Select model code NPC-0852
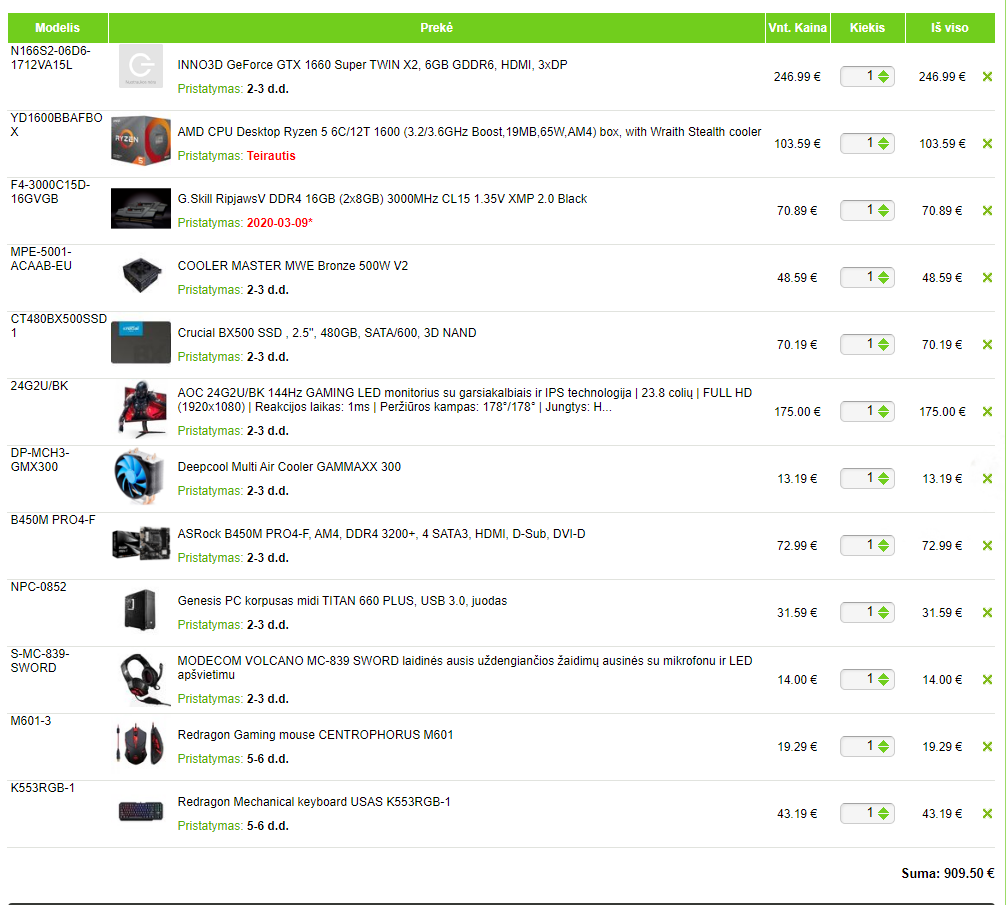Screen dimensions: 1007x905 point(39,587)
